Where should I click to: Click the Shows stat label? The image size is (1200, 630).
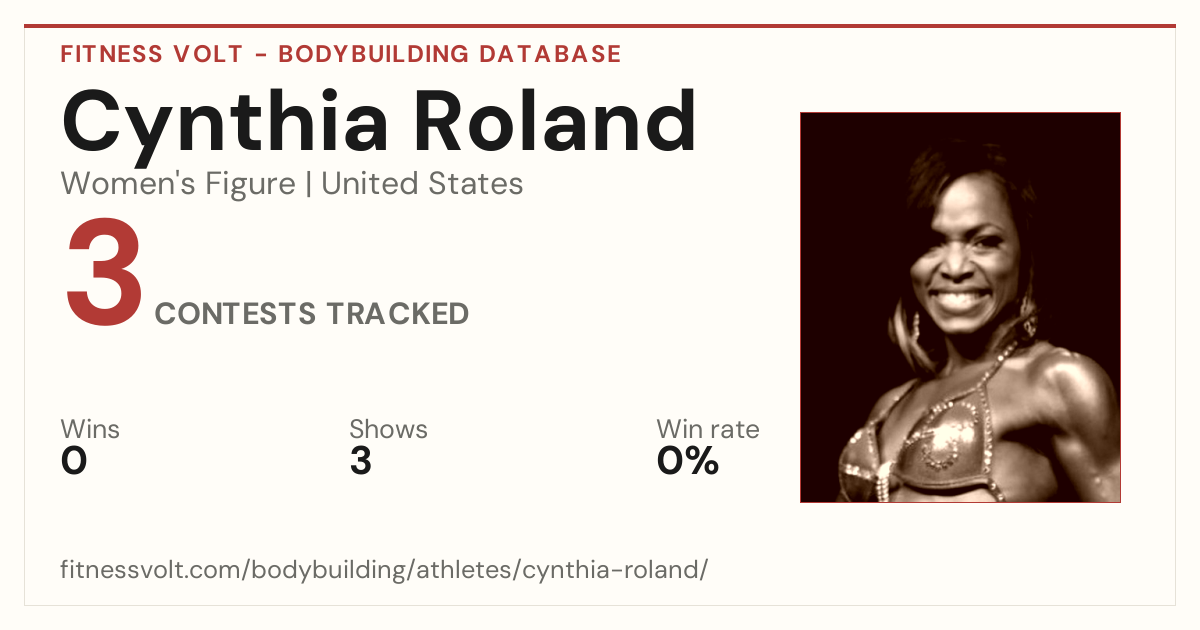(x=388, y=430)
